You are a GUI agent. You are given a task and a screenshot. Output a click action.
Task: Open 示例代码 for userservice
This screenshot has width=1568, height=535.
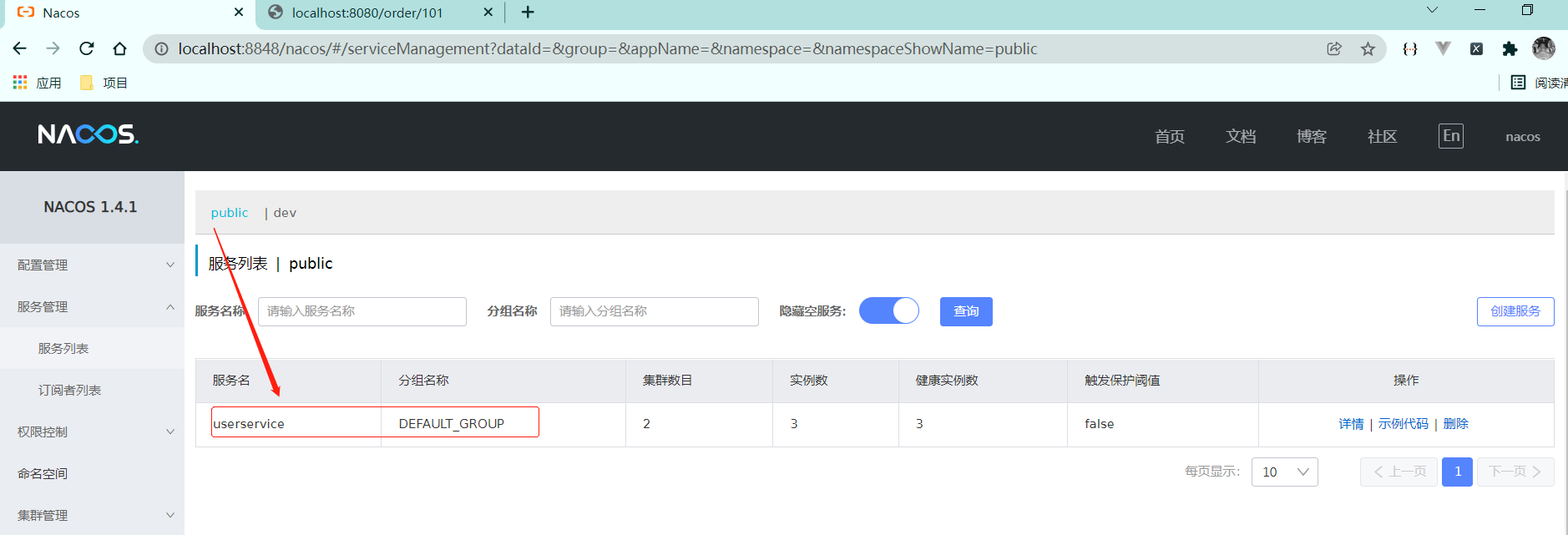tap(1404, 424)
